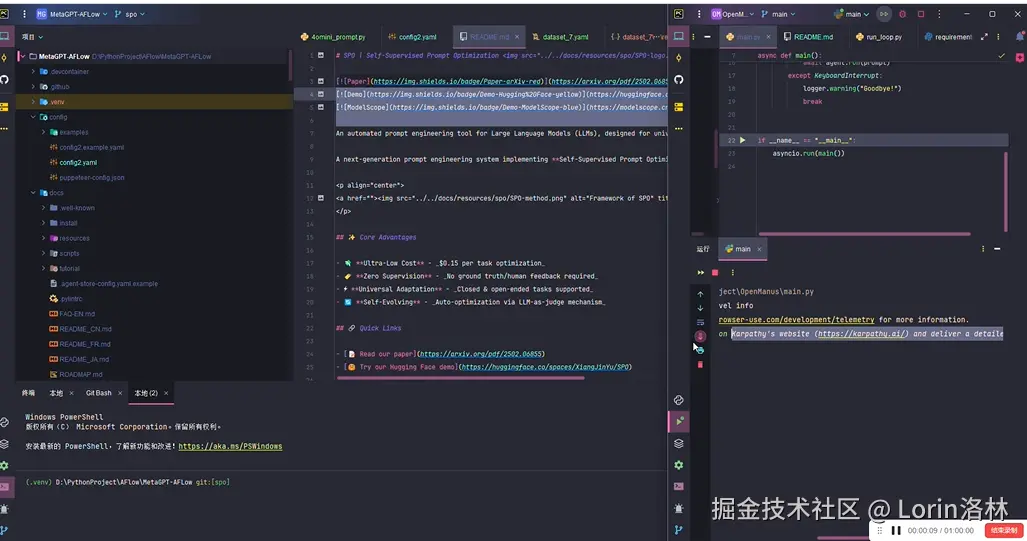The image size is (1027, 541).
Task: Expand editor tabs in OpenManus window
Action: coord(984,37)
